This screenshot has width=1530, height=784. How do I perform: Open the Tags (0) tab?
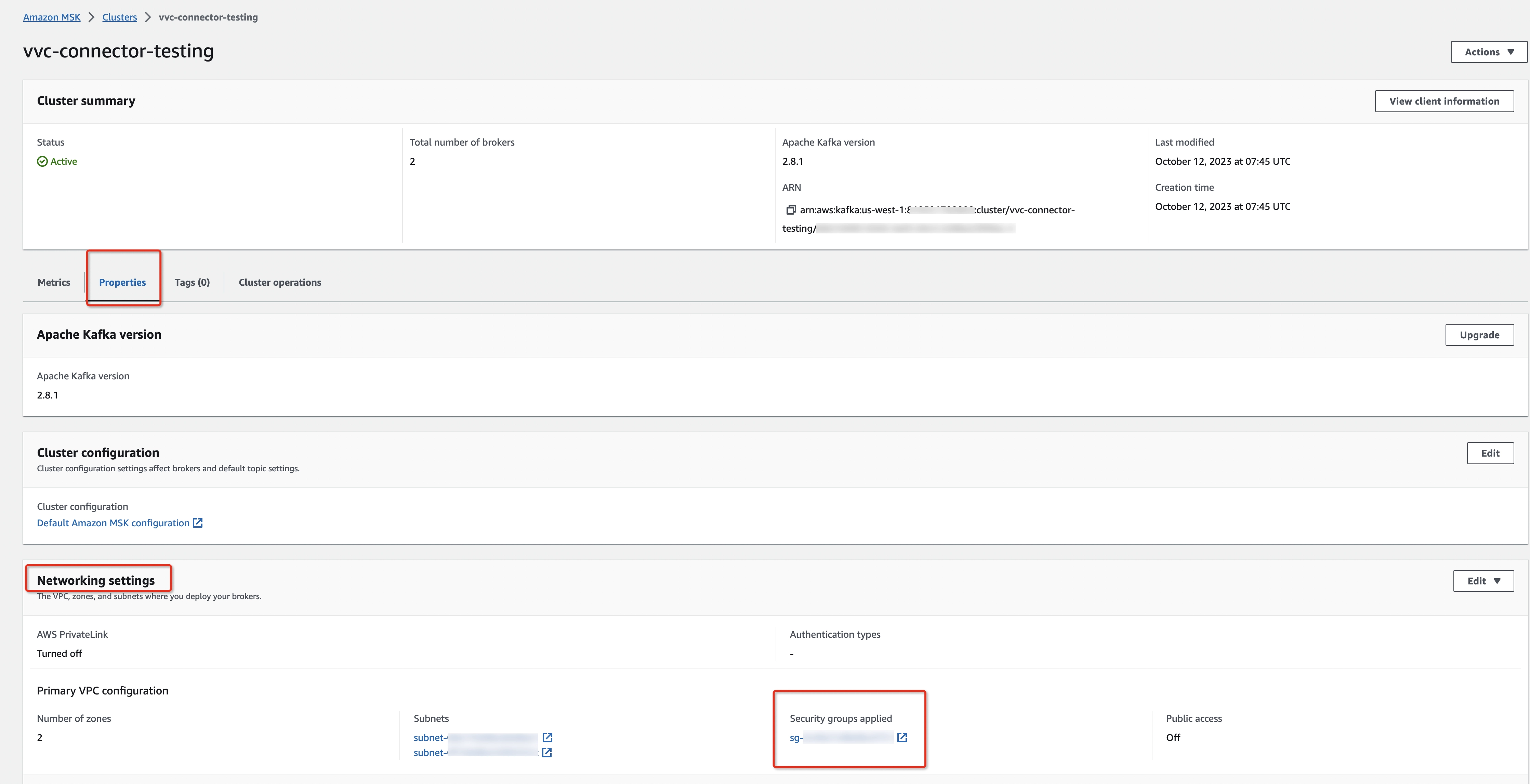click(x=192, y=283)
